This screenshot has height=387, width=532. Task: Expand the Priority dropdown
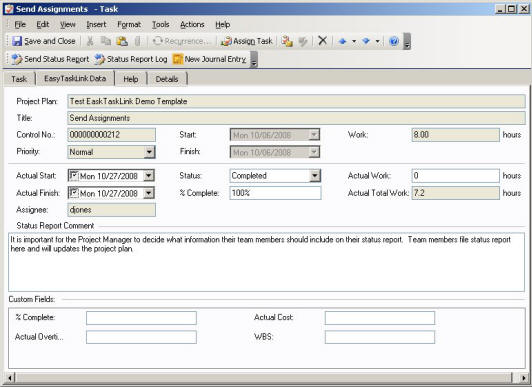point(149,152)
